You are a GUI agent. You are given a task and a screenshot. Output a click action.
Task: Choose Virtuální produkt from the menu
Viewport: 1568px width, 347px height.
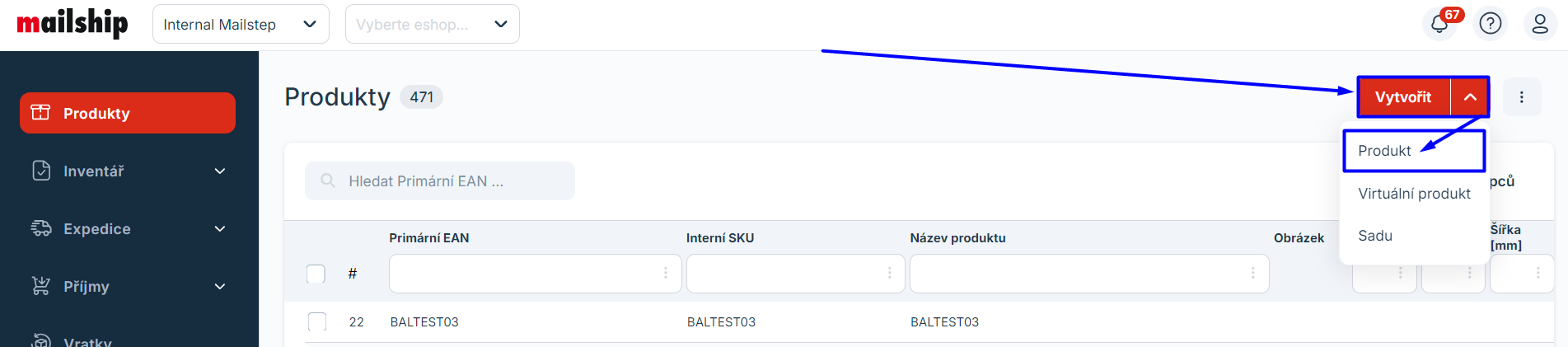point(1414,194)
